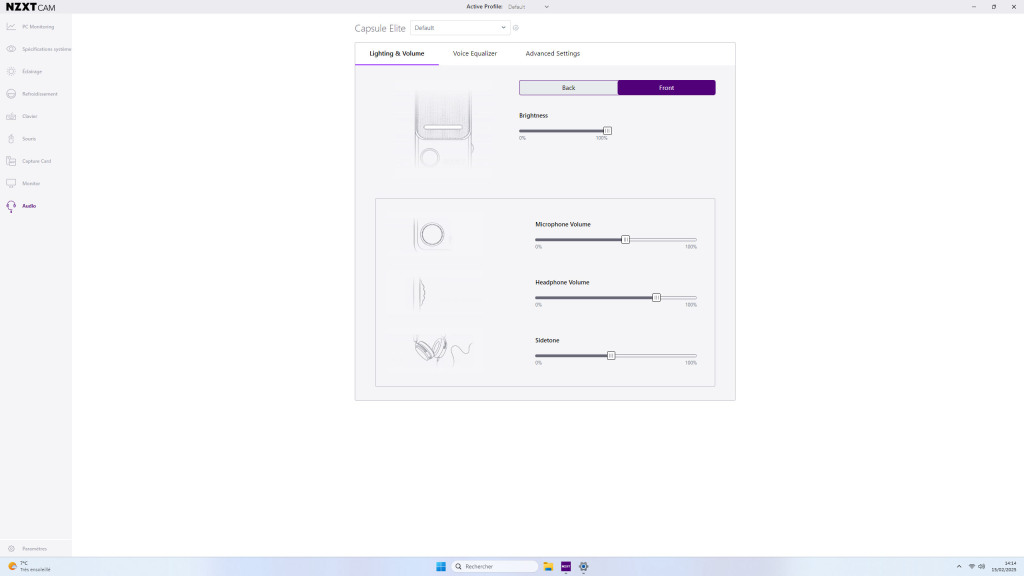Screen dimensions: 1024x576
Task: Click the Clavier label
Action: (30, 116)
